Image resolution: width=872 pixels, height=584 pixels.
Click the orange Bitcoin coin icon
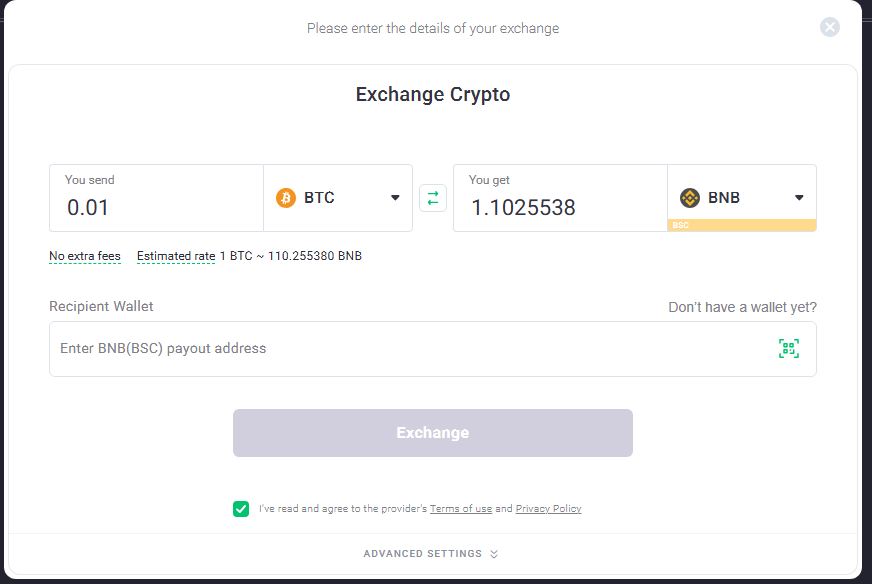[x=286, y=198]
